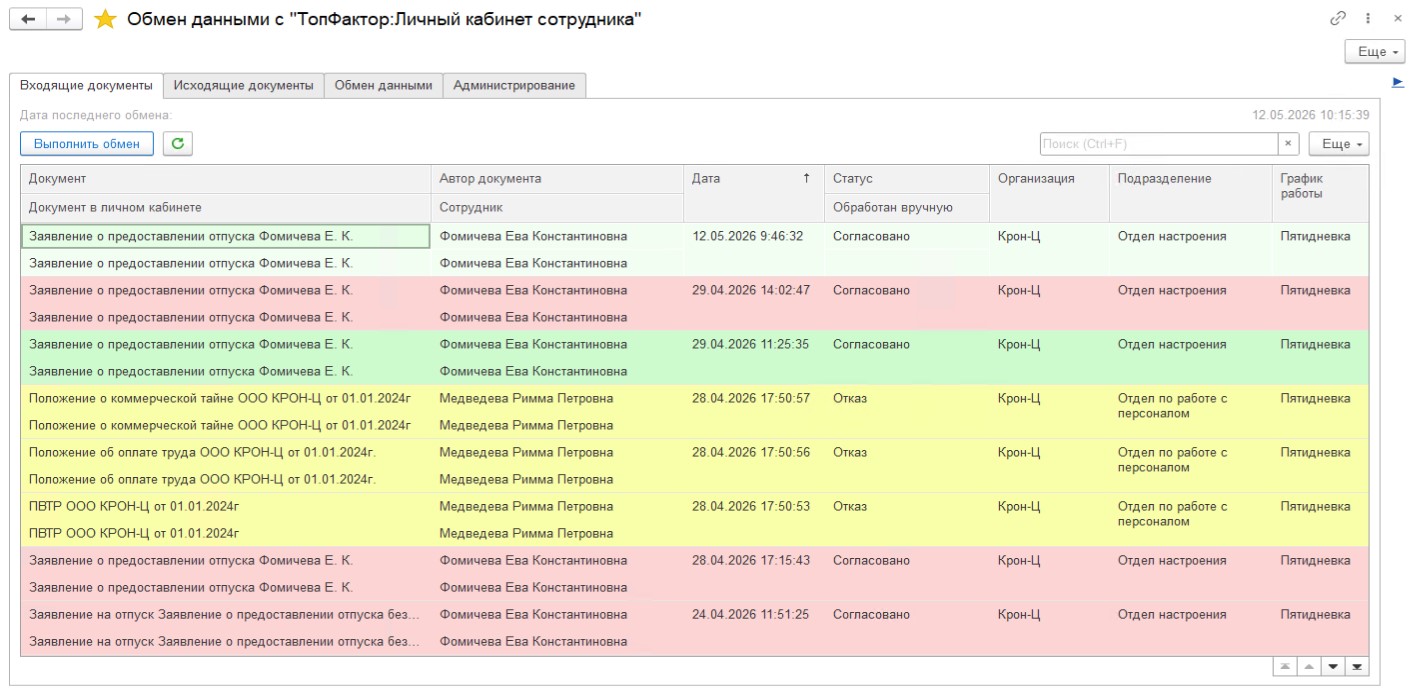Select the document dated 12.05.2026 9:46:32
The height and width of the screenshot is (694, 1414).
tap(694, 250)
